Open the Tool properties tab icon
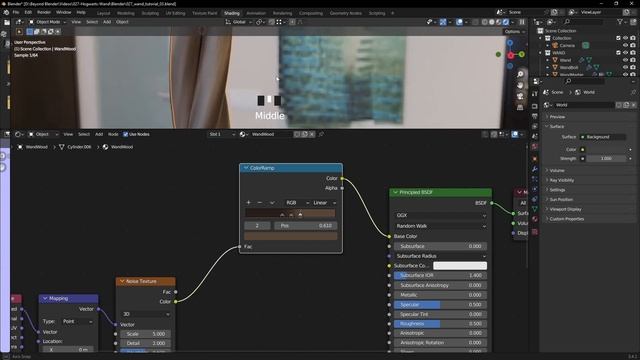The image size is (640, 360). (x=535, y=93)
